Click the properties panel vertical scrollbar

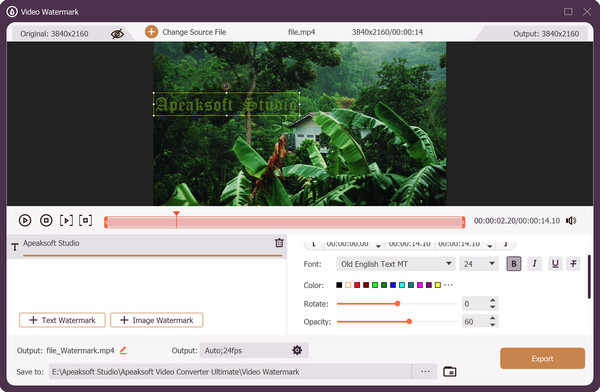click(589, 277)
